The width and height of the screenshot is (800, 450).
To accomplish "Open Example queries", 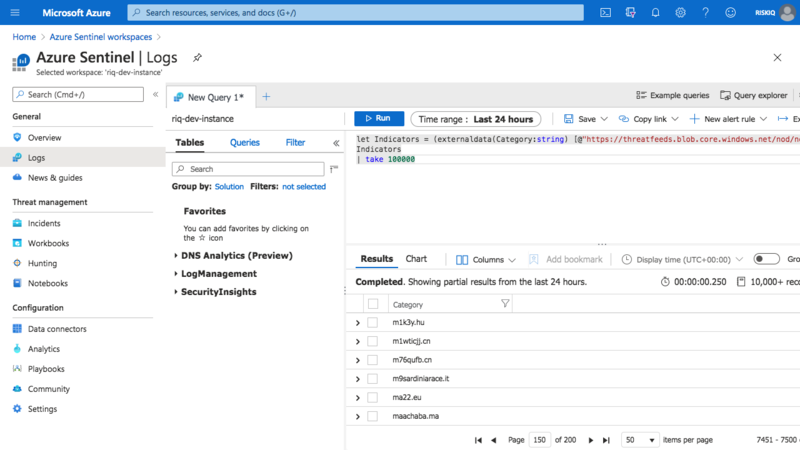I will [x=672, y=95].
